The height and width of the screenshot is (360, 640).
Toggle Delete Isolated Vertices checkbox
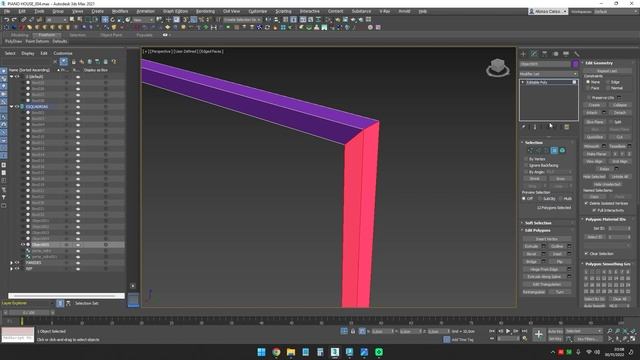click(587, 203)
